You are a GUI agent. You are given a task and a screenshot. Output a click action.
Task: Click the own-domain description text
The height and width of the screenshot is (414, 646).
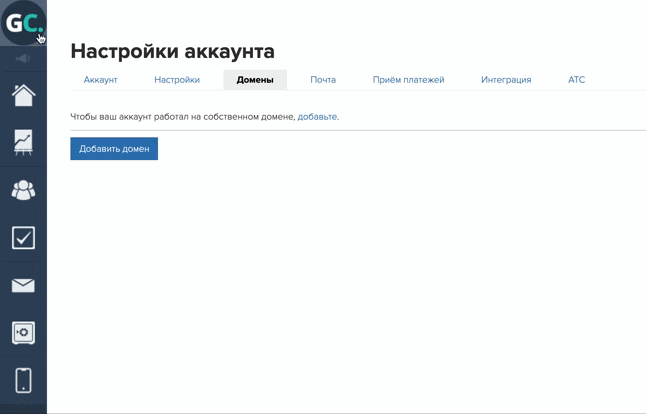(183, 117)
